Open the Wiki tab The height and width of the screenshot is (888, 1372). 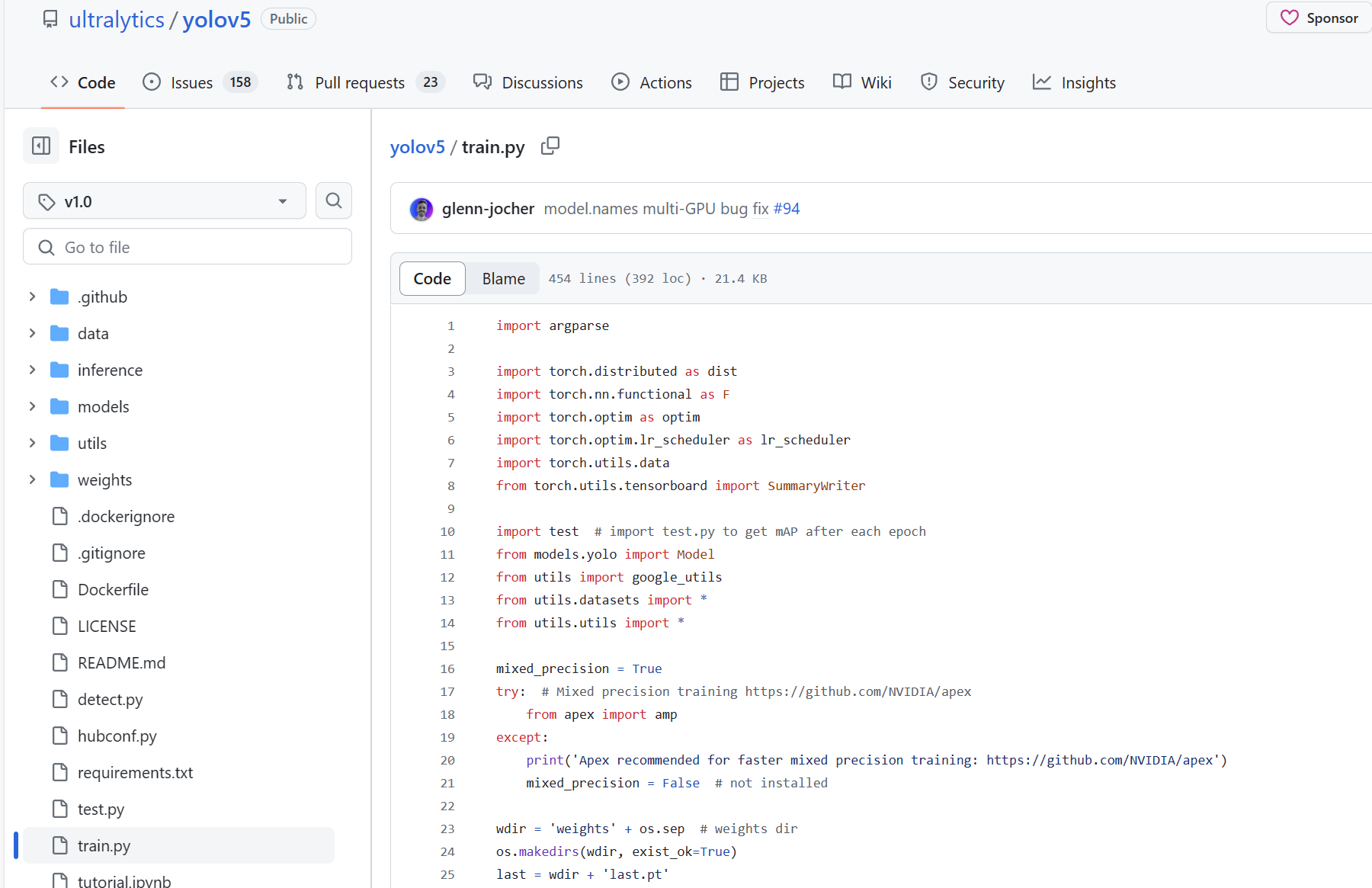862,82
